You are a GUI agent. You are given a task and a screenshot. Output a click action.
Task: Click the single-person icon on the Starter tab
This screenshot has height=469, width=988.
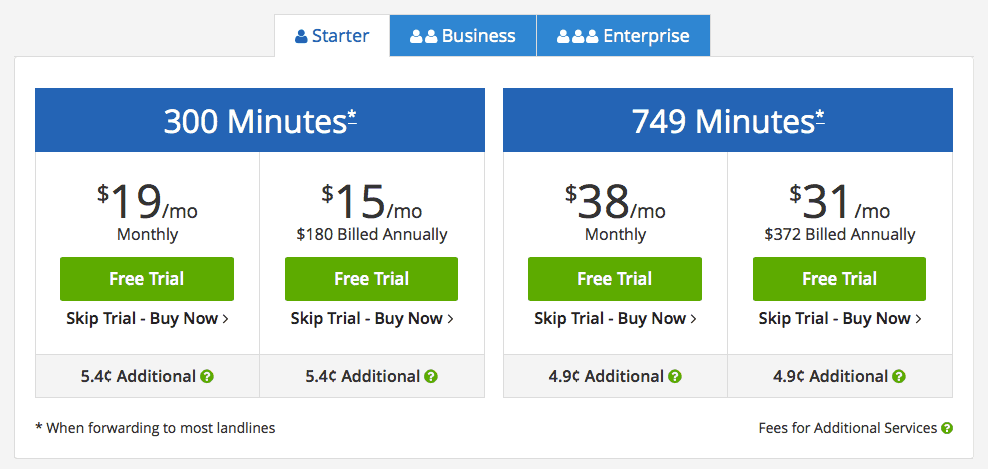point(301,37)
